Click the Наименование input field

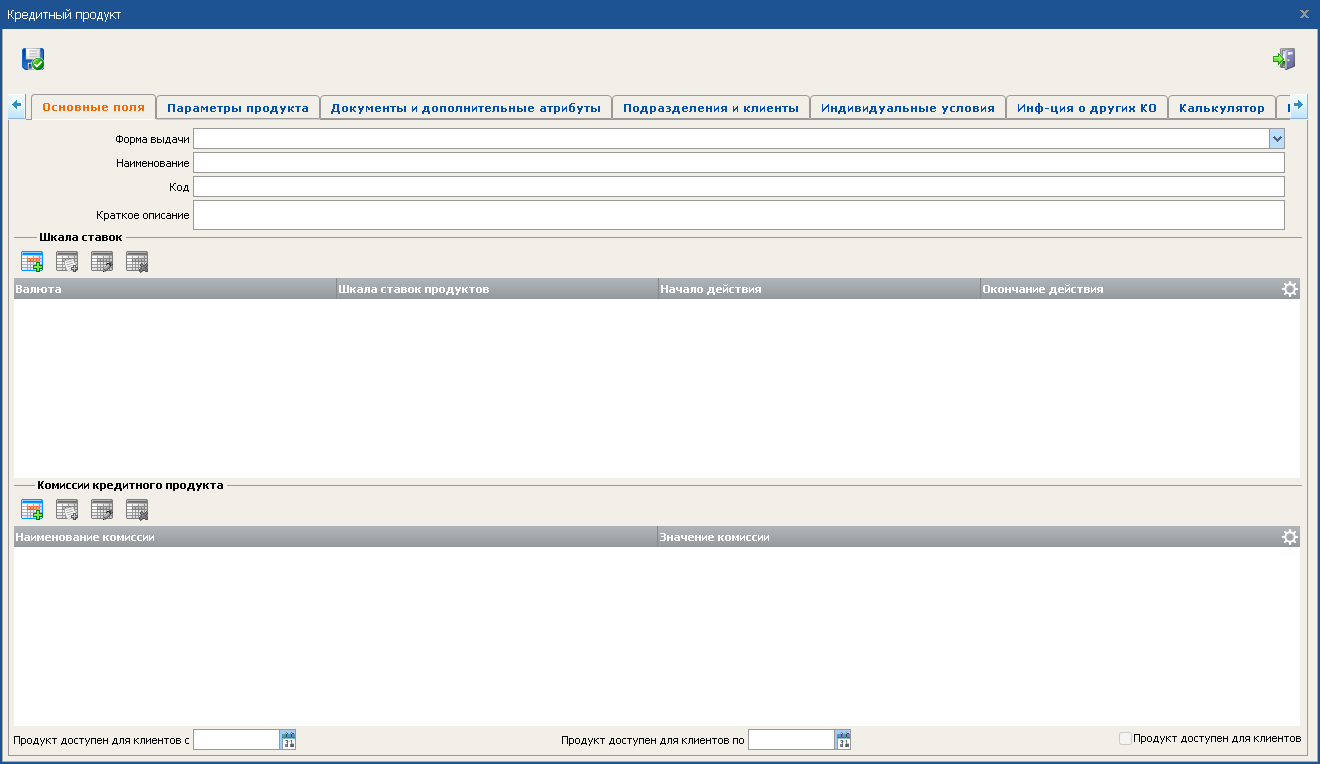[x=739, y=163]
